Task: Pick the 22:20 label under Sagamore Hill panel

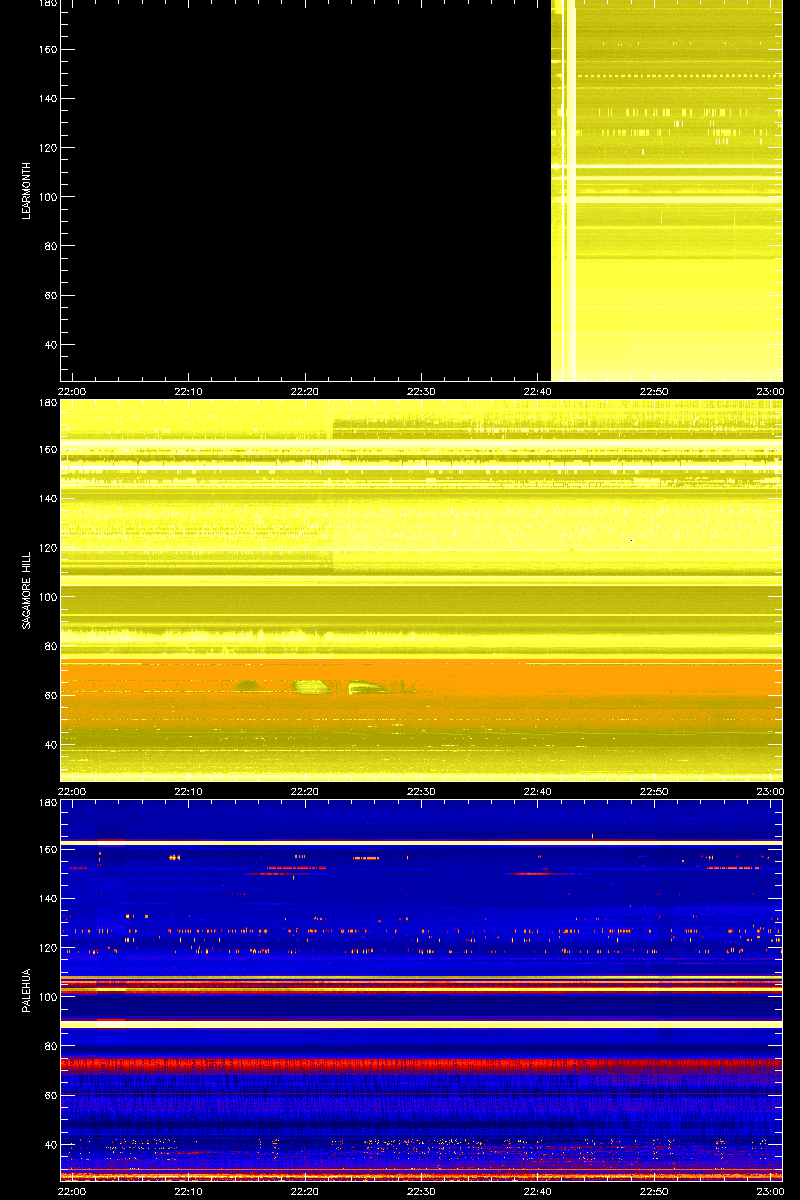Action: coord(305,791)
